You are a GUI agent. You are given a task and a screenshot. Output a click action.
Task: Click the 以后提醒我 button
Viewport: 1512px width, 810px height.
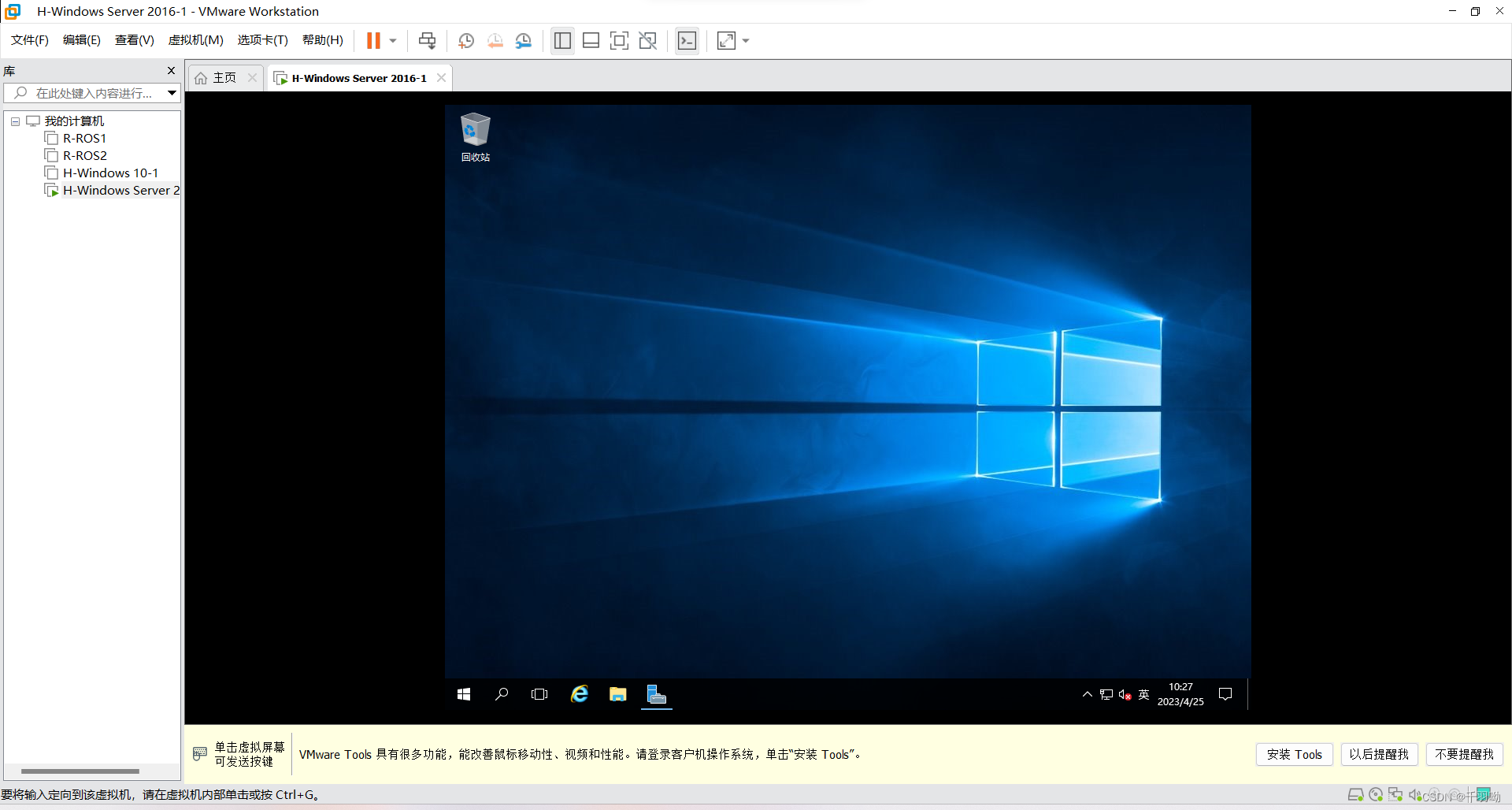(1379, 754)
